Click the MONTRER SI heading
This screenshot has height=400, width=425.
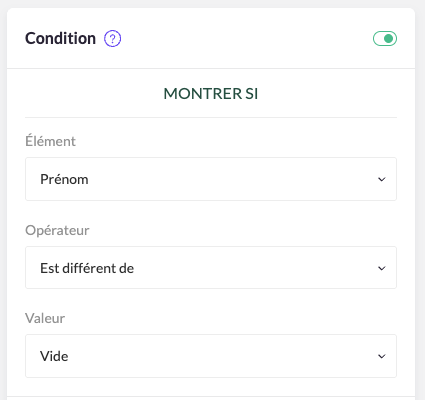click(211, 94)
